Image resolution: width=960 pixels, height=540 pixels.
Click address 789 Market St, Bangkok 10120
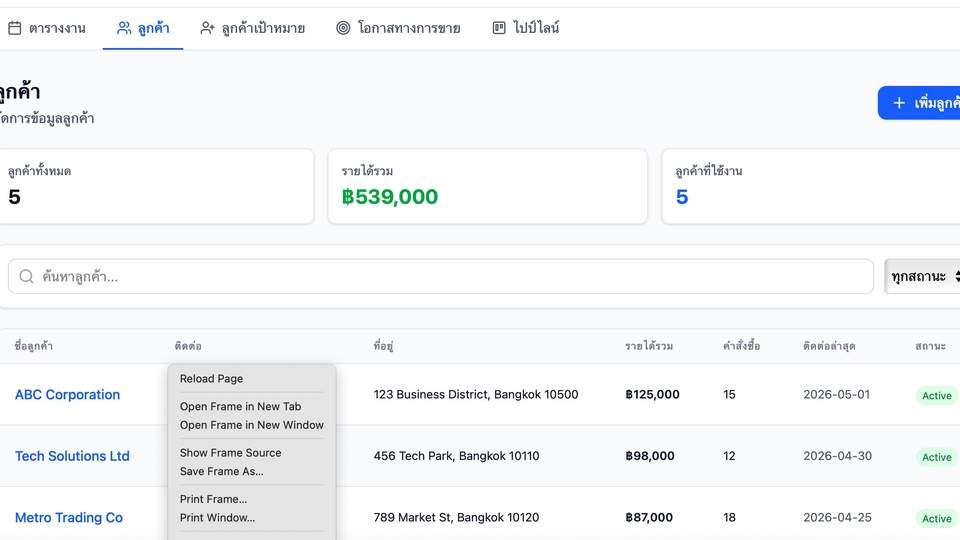pyautogui.click(x=456, y=518)
